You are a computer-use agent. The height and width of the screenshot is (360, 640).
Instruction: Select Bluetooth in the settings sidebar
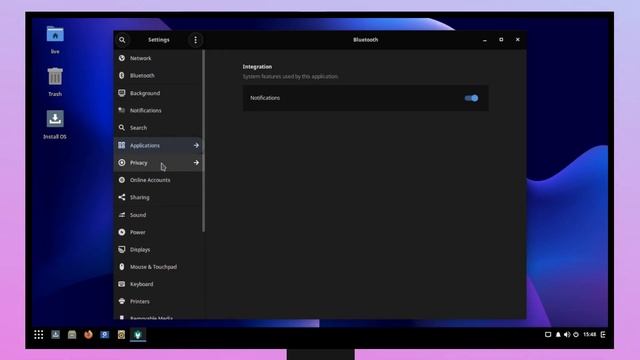point(158,76)
